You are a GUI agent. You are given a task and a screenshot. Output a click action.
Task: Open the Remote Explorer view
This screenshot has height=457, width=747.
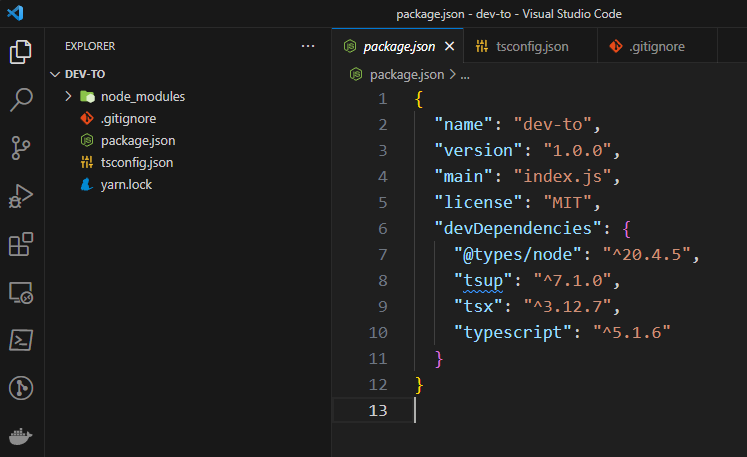(x=21, y=292)
